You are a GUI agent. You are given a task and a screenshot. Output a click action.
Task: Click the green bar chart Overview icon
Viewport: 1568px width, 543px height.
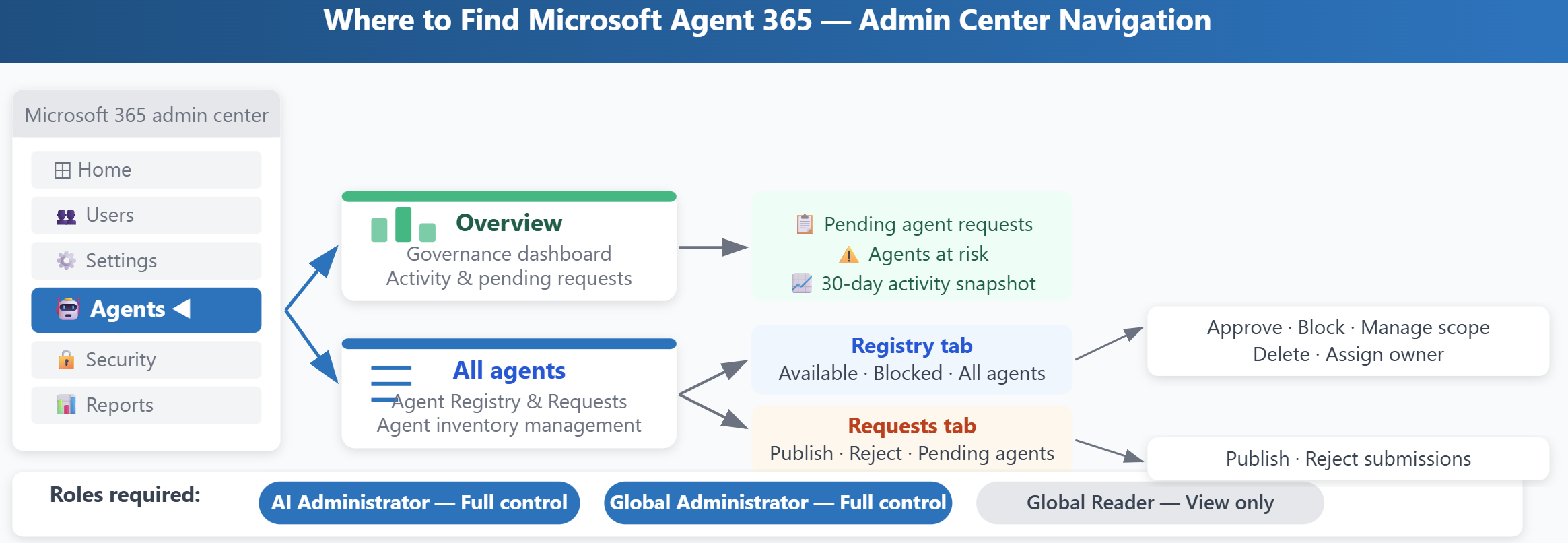tap(403, 224)
